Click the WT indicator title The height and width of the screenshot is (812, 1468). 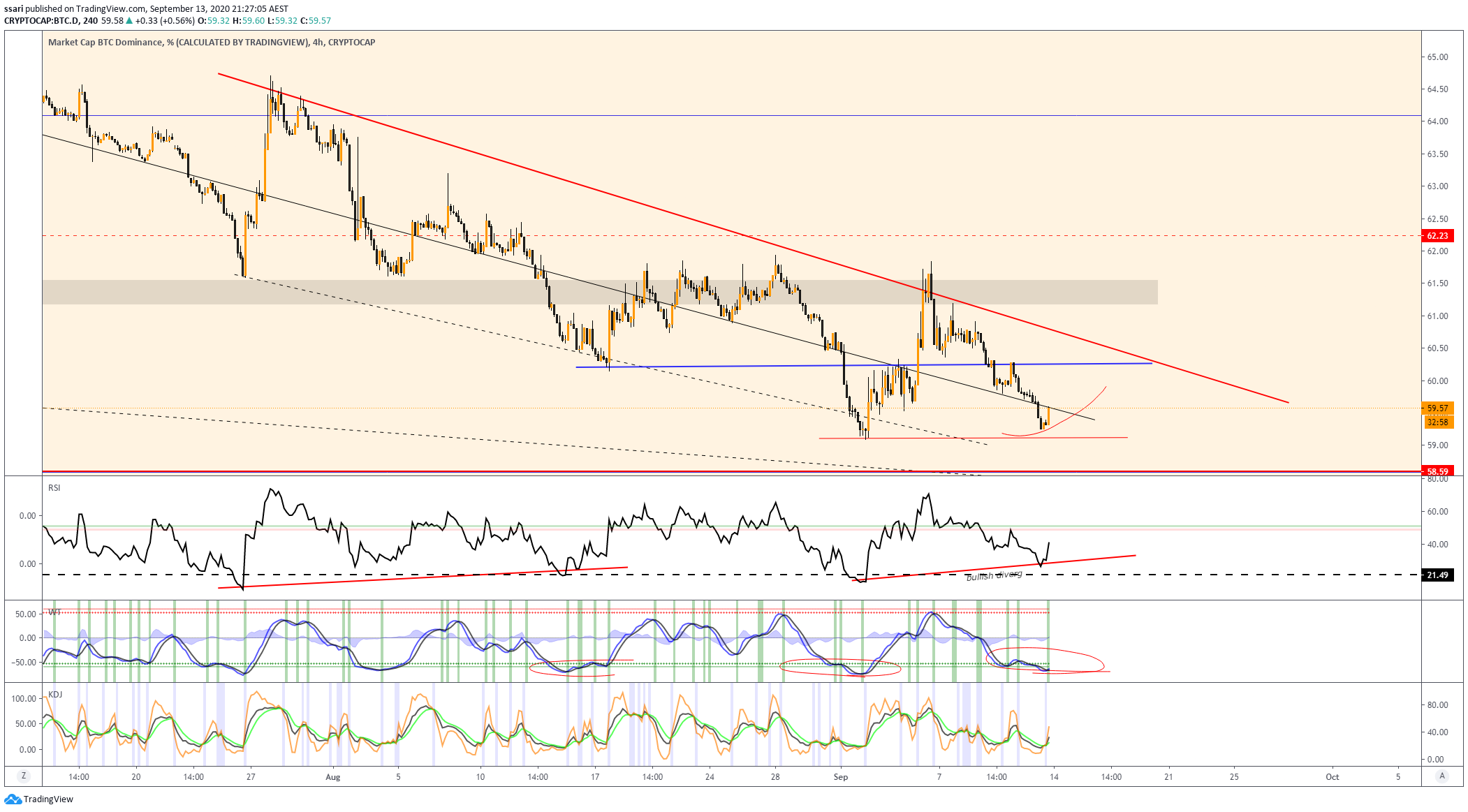(x=54, y=612)
